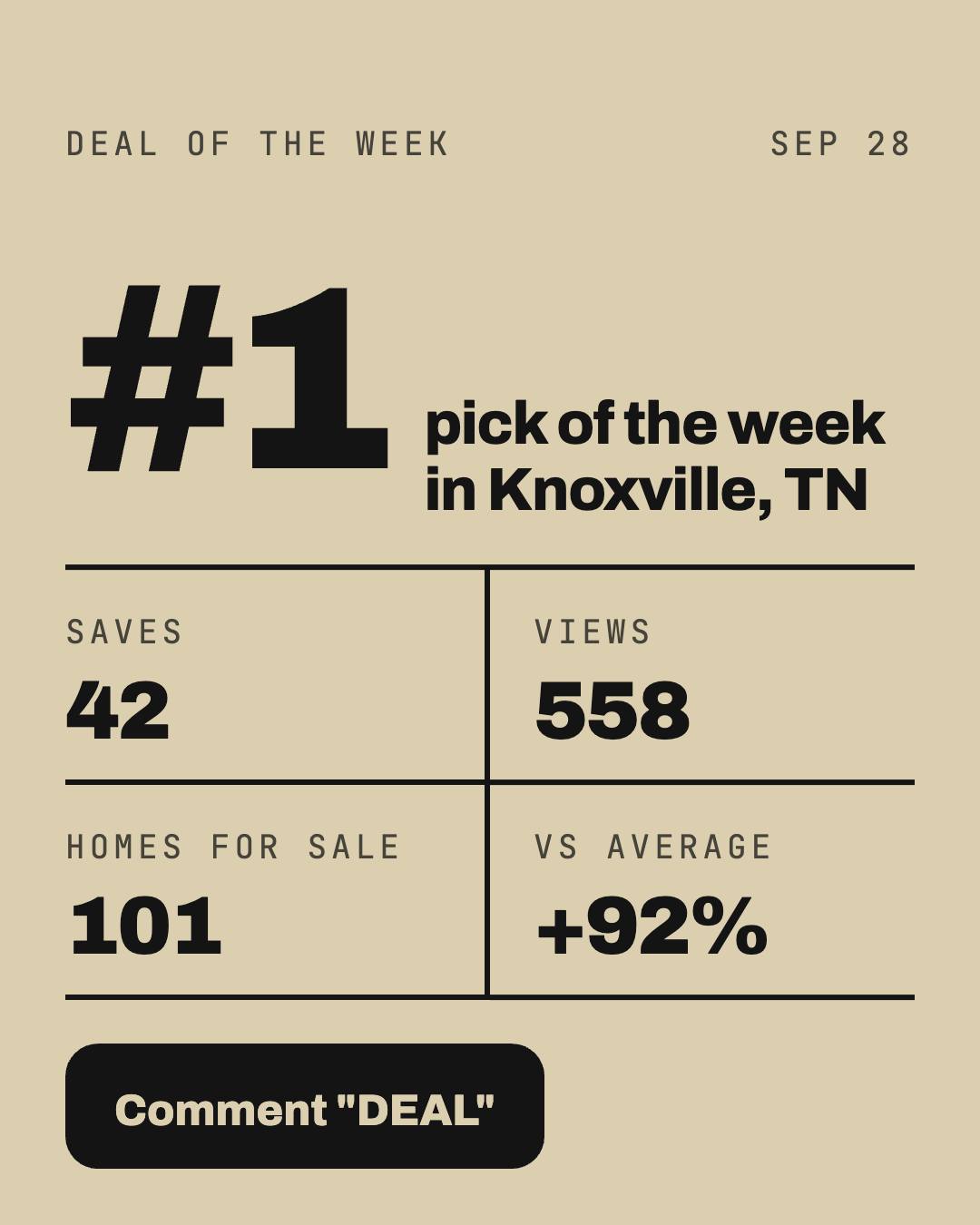
Task: Click the SAVES label
Action: tap(125, 632)
